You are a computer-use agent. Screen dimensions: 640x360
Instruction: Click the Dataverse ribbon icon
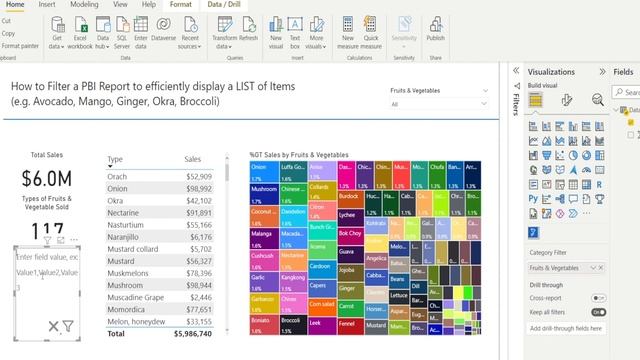tap(163, 29)
